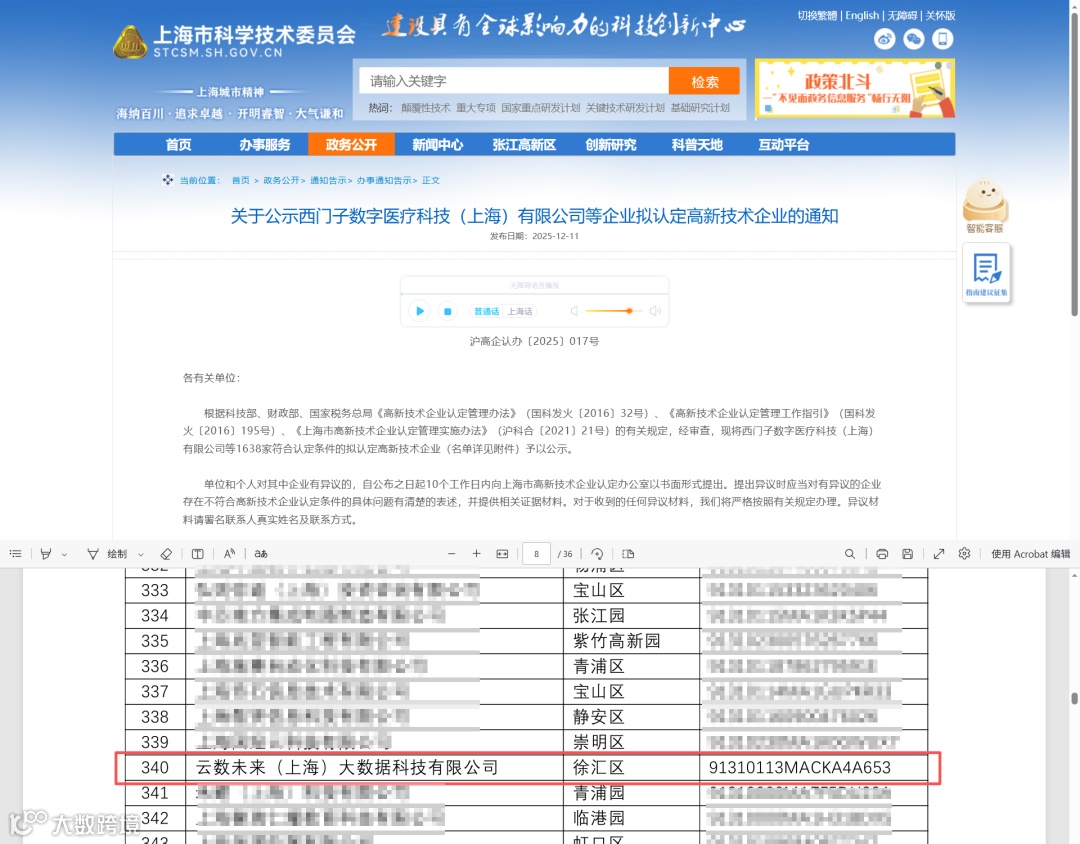
Task: Expand the 绘制 draw options dropdown
Action: click(141, 555)
